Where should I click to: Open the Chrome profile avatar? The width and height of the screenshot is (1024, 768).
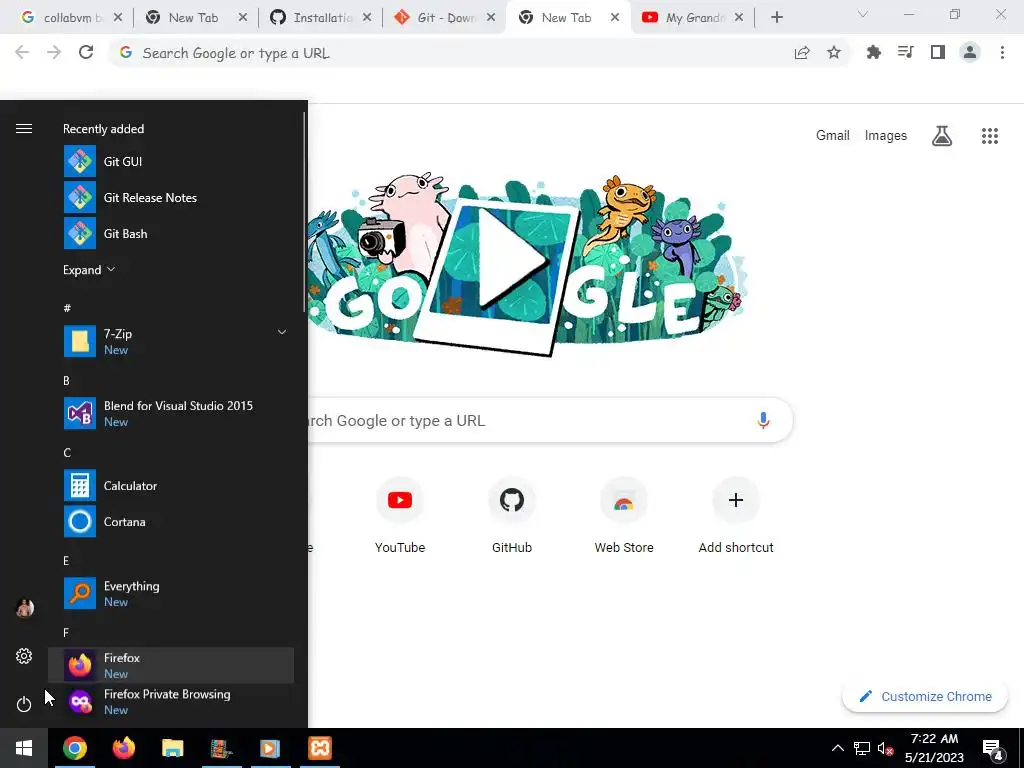tap(970, 52)
